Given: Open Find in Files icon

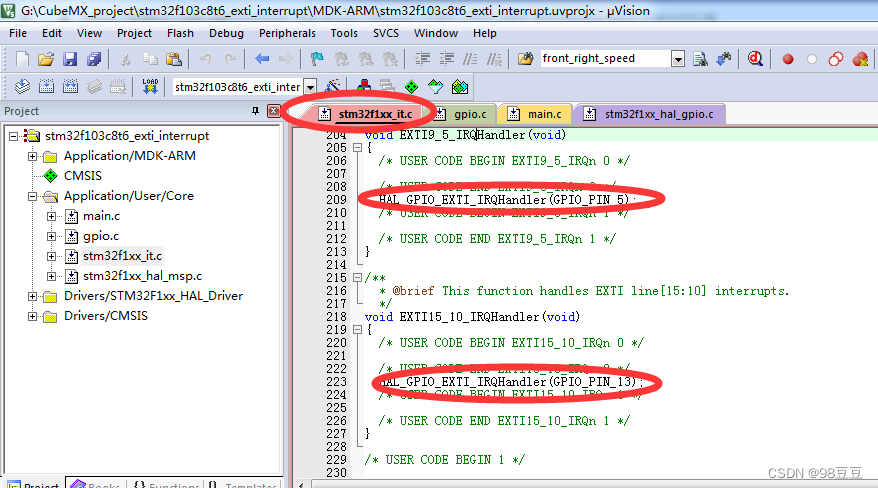Looking at the screenshot, I should pos(525,59).
